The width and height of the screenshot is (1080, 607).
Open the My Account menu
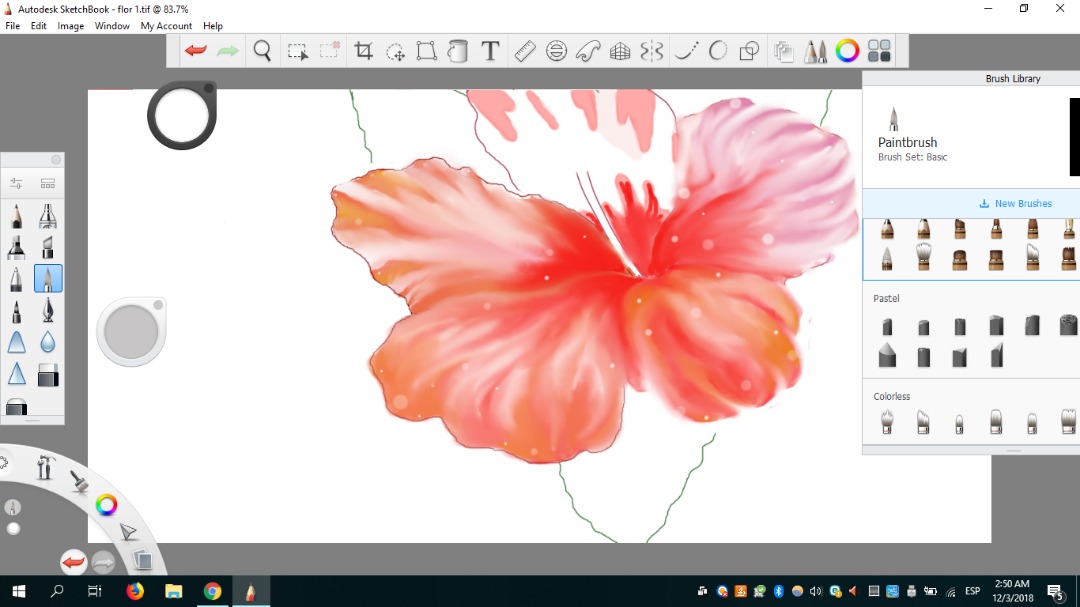pos(166,26)
